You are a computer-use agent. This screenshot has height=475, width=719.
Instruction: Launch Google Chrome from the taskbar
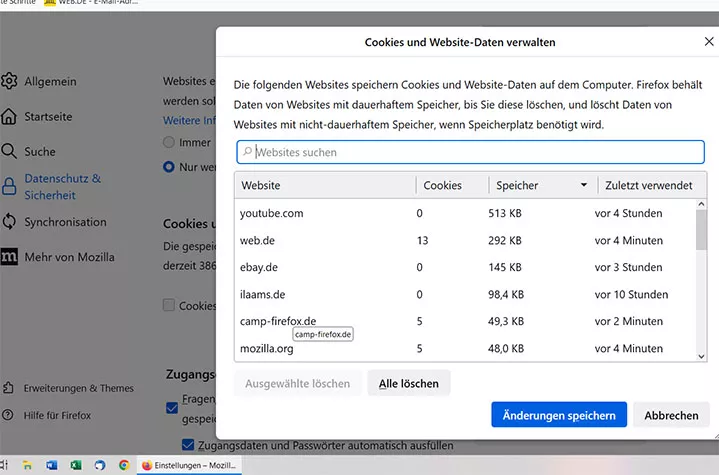coord(124,465)
